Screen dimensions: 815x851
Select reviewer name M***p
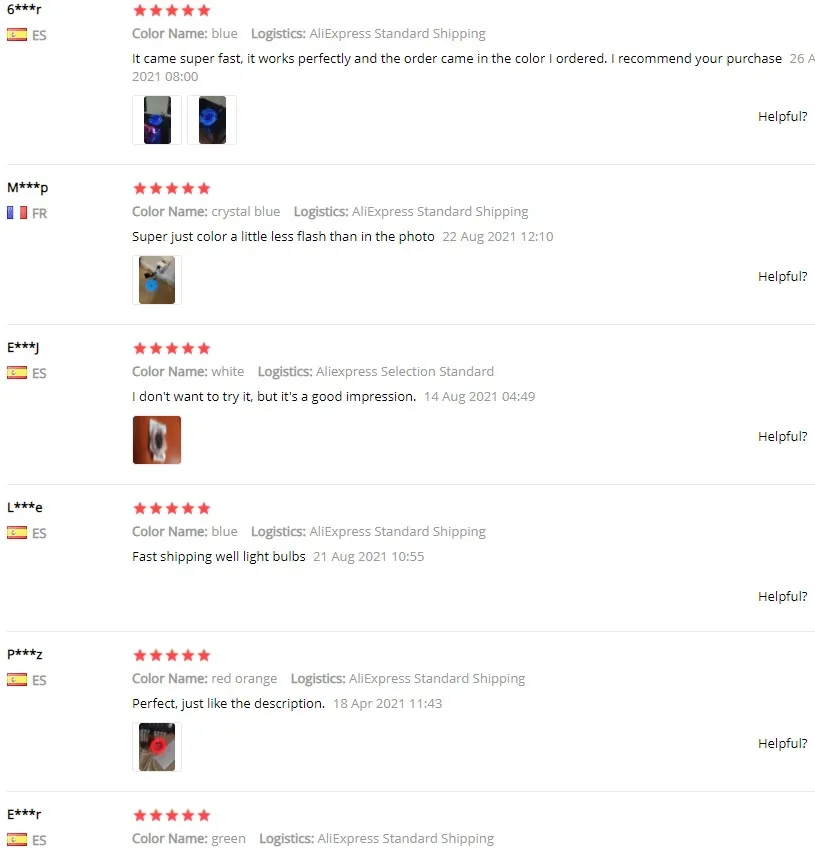pos(28,188)
